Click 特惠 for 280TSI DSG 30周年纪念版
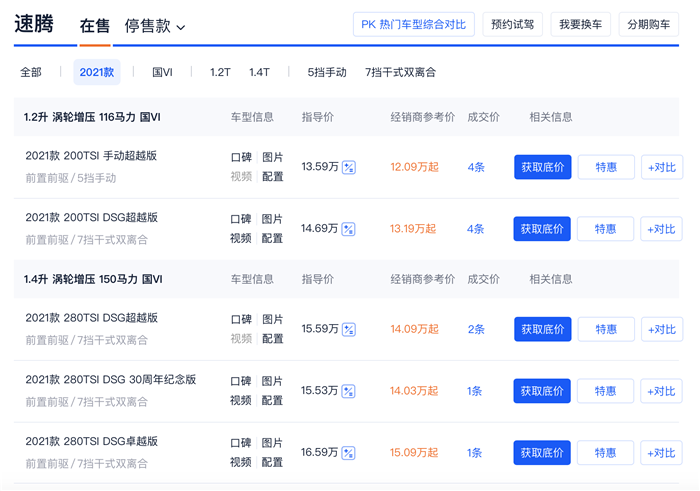Screen dimensions: 700x491 tap(605, 391)
